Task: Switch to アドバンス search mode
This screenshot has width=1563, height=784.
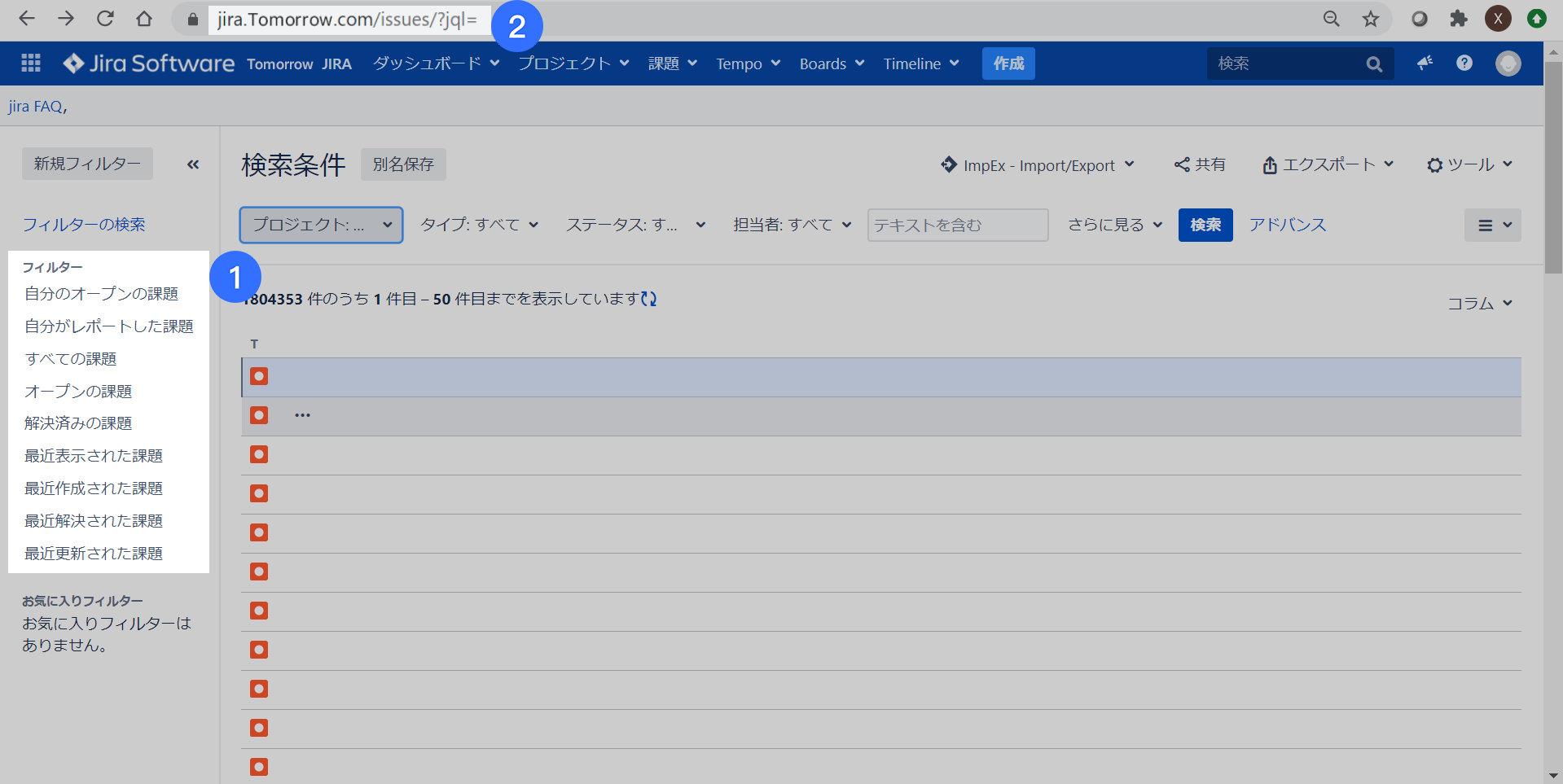Action: click(1288, 225)
